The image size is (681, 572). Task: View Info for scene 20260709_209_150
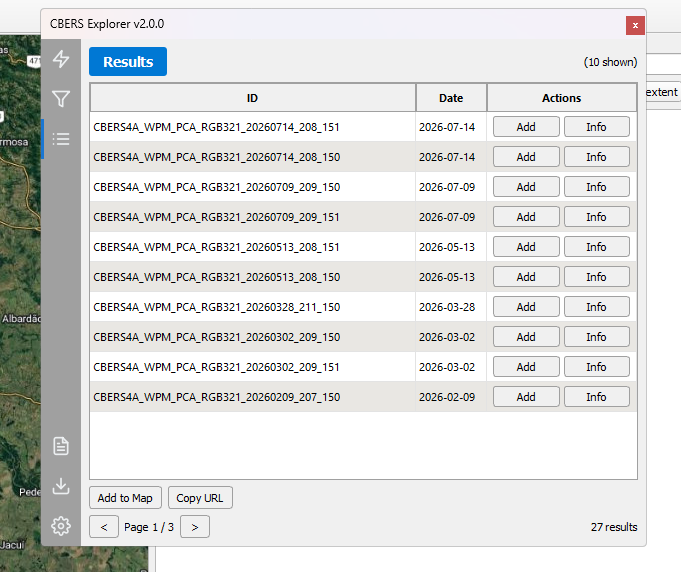tap(596, 187)
